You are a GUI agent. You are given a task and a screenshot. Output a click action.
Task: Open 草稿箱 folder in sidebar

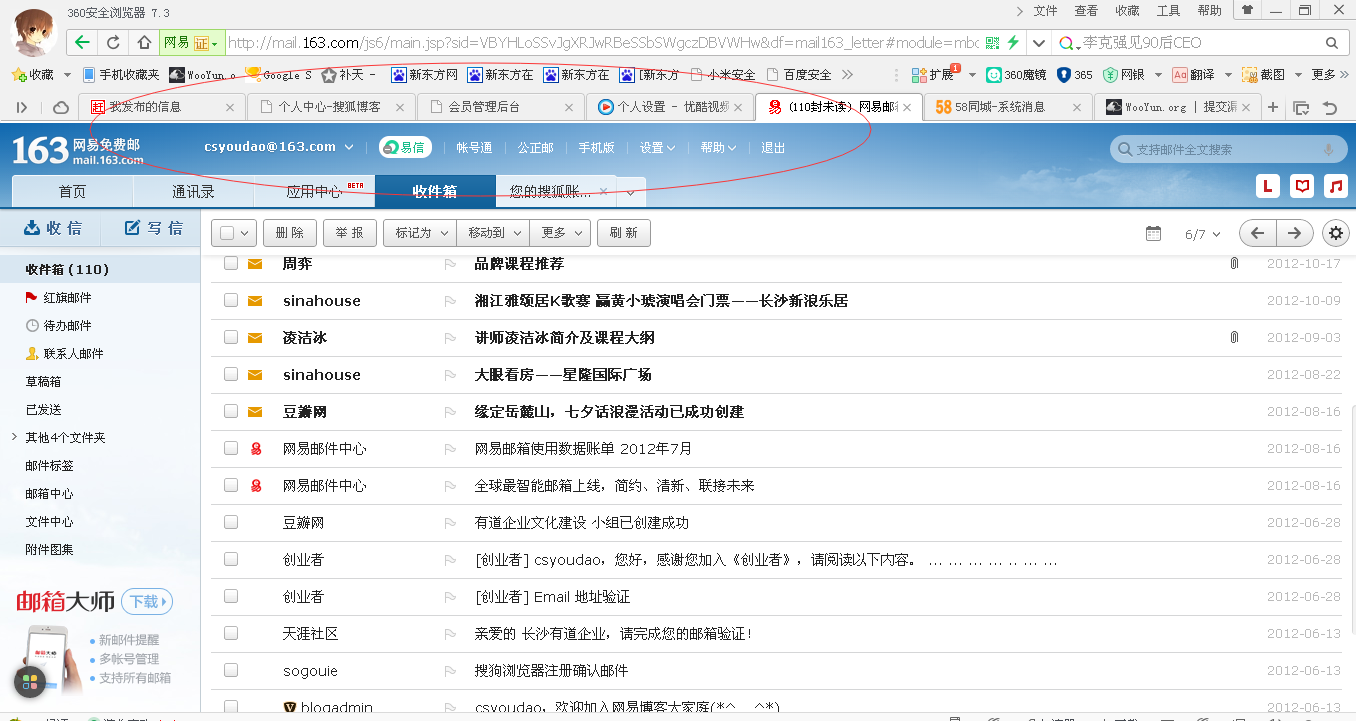click(x=43, y=382)
